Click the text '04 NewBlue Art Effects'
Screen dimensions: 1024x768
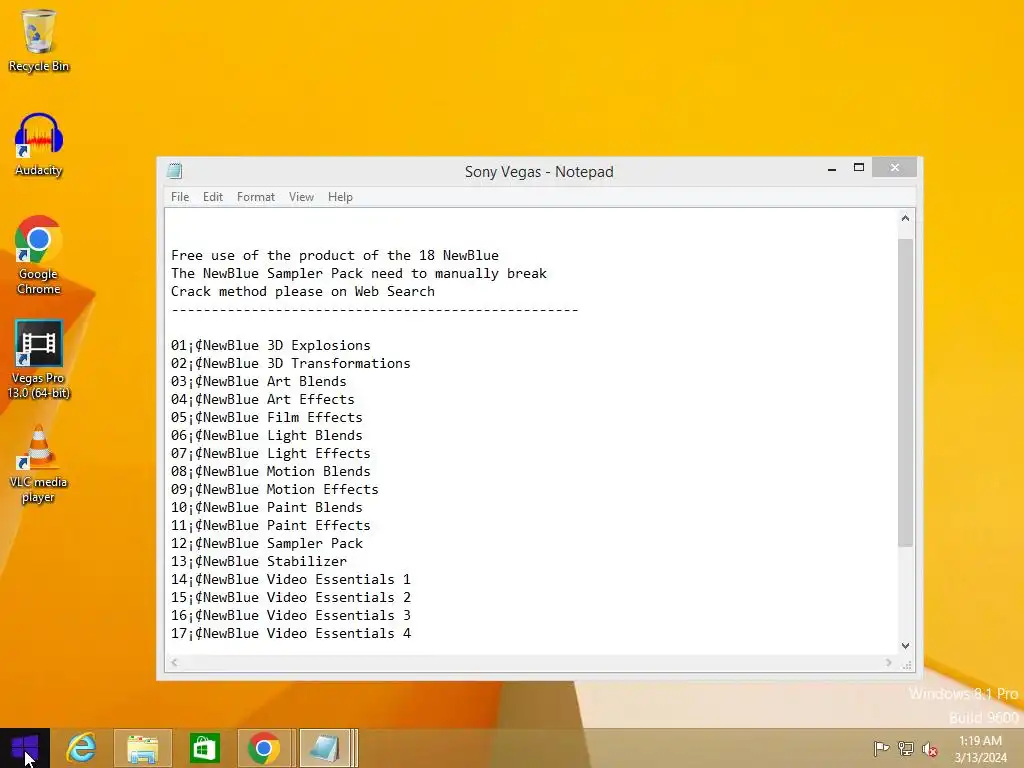(x=263, y=399)
